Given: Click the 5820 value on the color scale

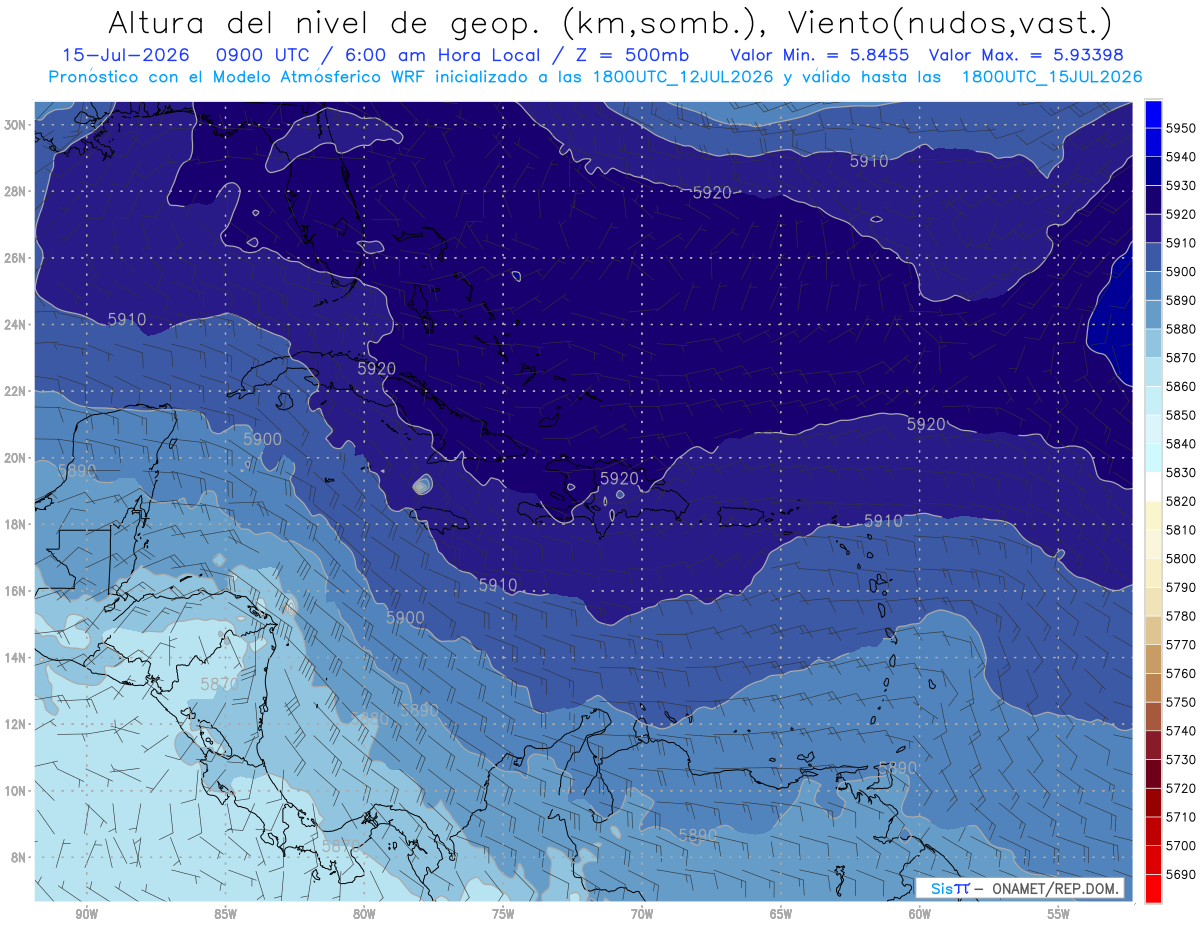Looking at the screenshot, I should pos(1181,501).
